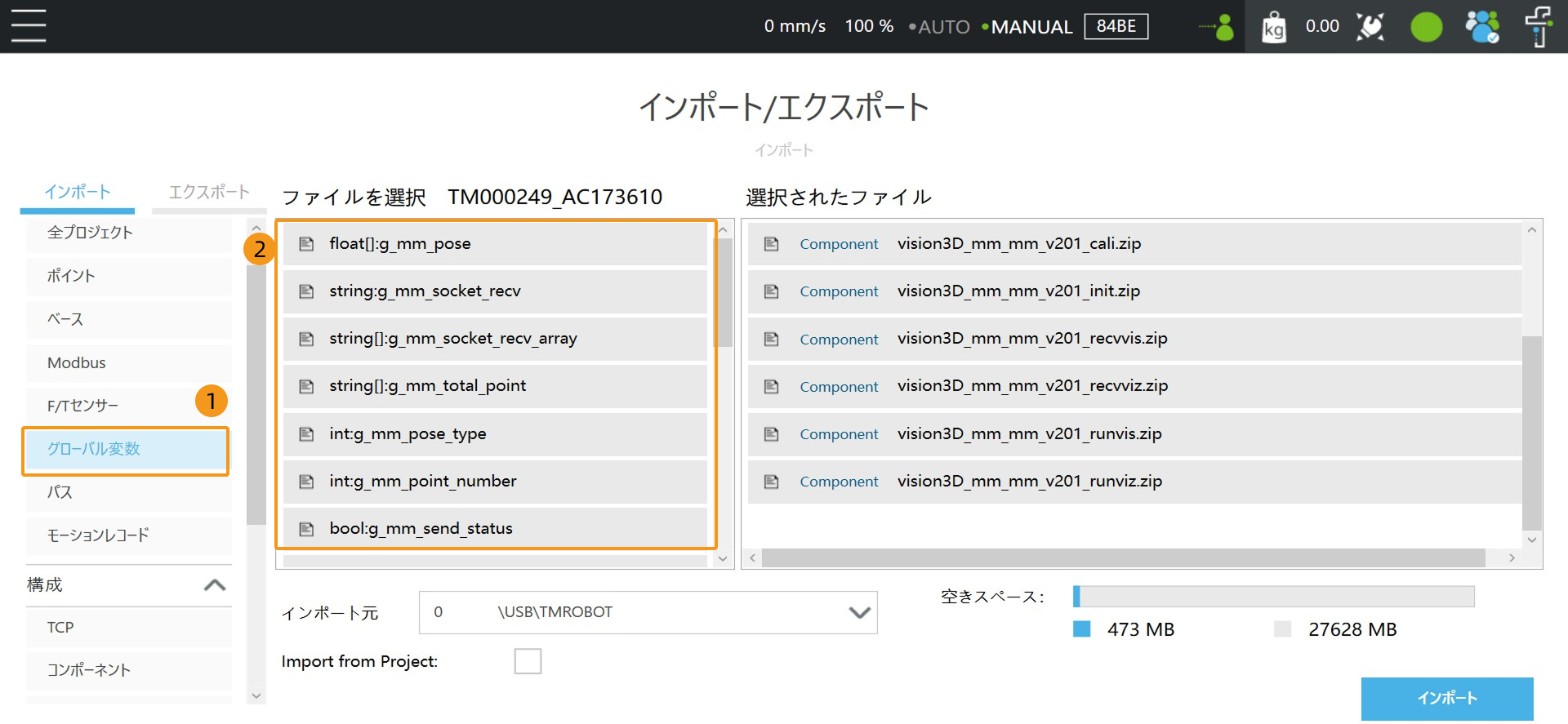Switch to the エクスポート tab
The image size is (1568, 724).
(x=209, y=193)
